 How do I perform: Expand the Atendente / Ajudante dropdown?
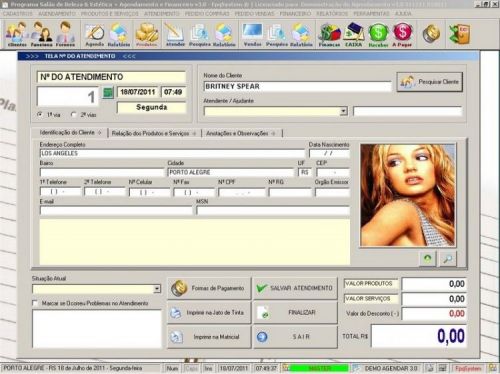343,111
